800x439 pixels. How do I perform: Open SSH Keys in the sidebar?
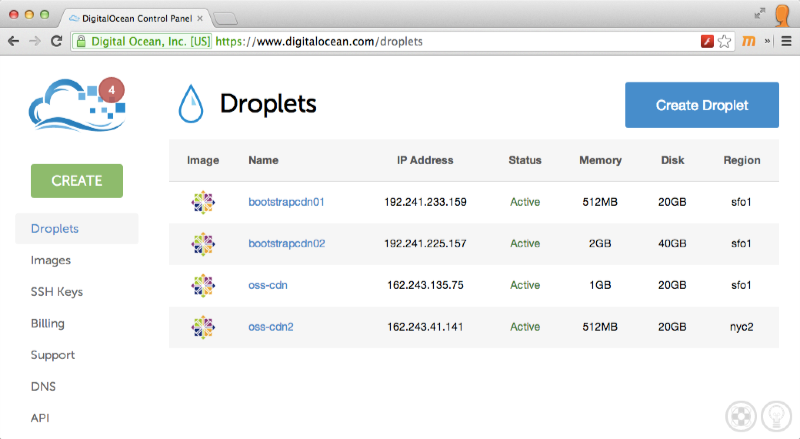tap(57, 292)
